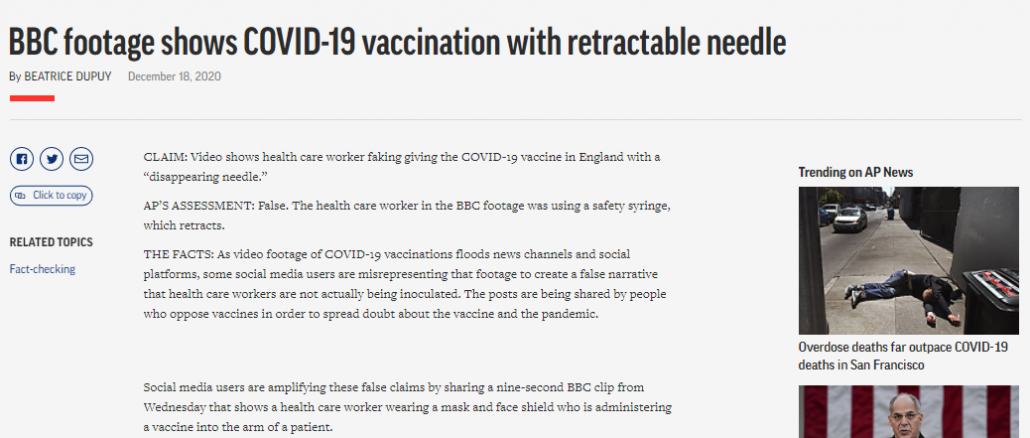Click the red accent bar under byline

coord(32,99)
